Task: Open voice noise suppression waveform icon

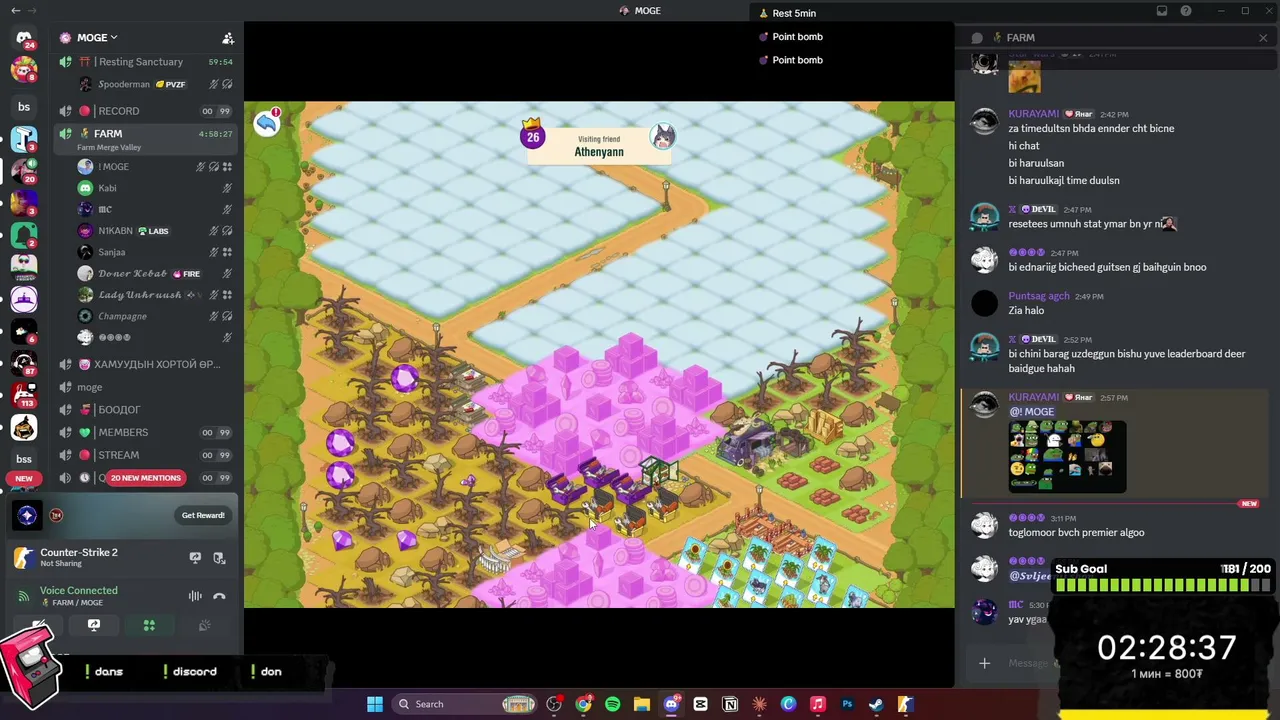Action: tap(195, 597)
